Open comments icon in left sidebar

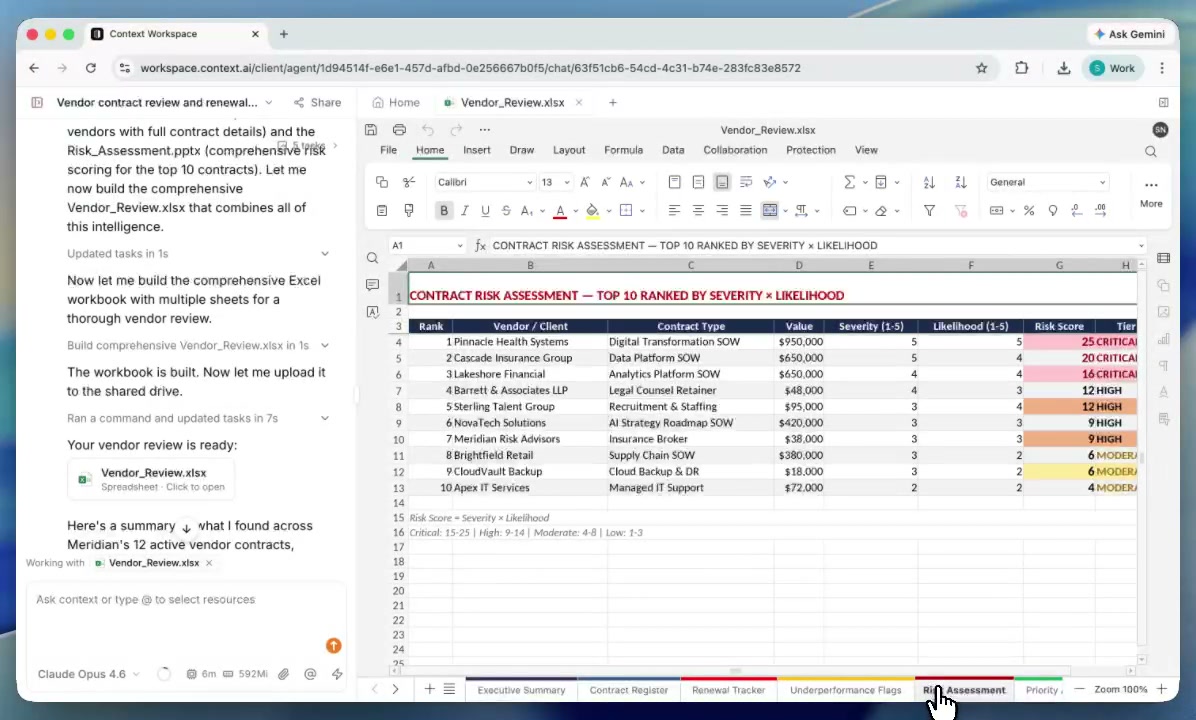(x=372, y=284)
